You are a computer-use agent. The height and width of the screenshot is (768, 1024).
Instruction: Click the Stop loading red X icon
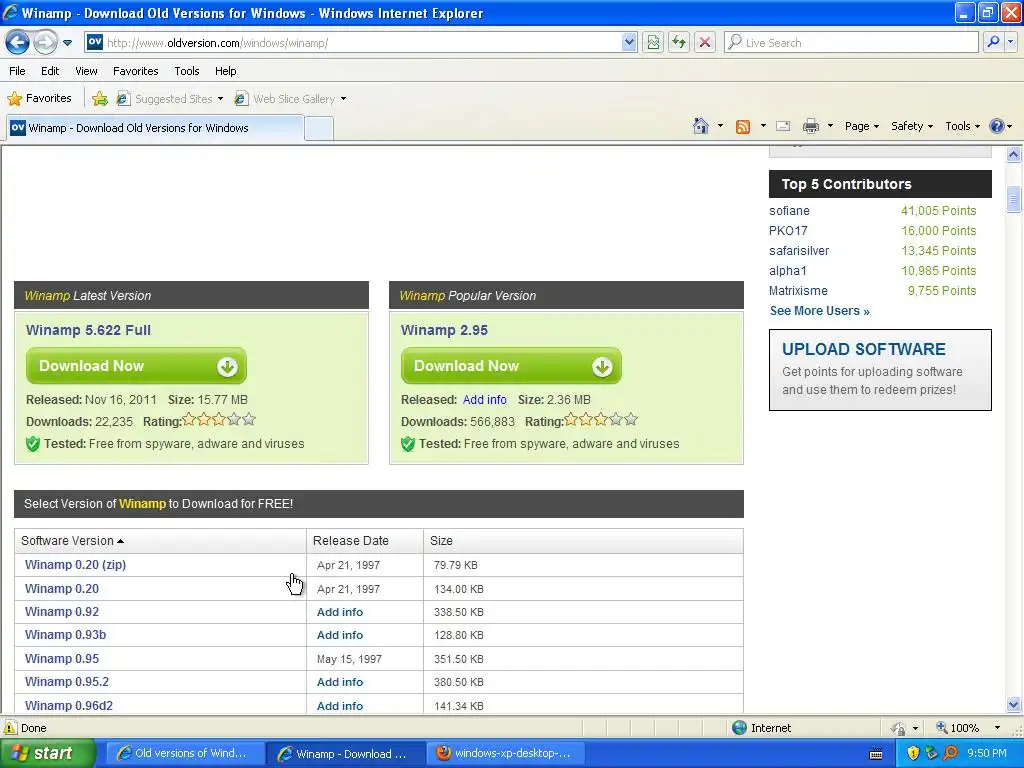coord(705,43)
